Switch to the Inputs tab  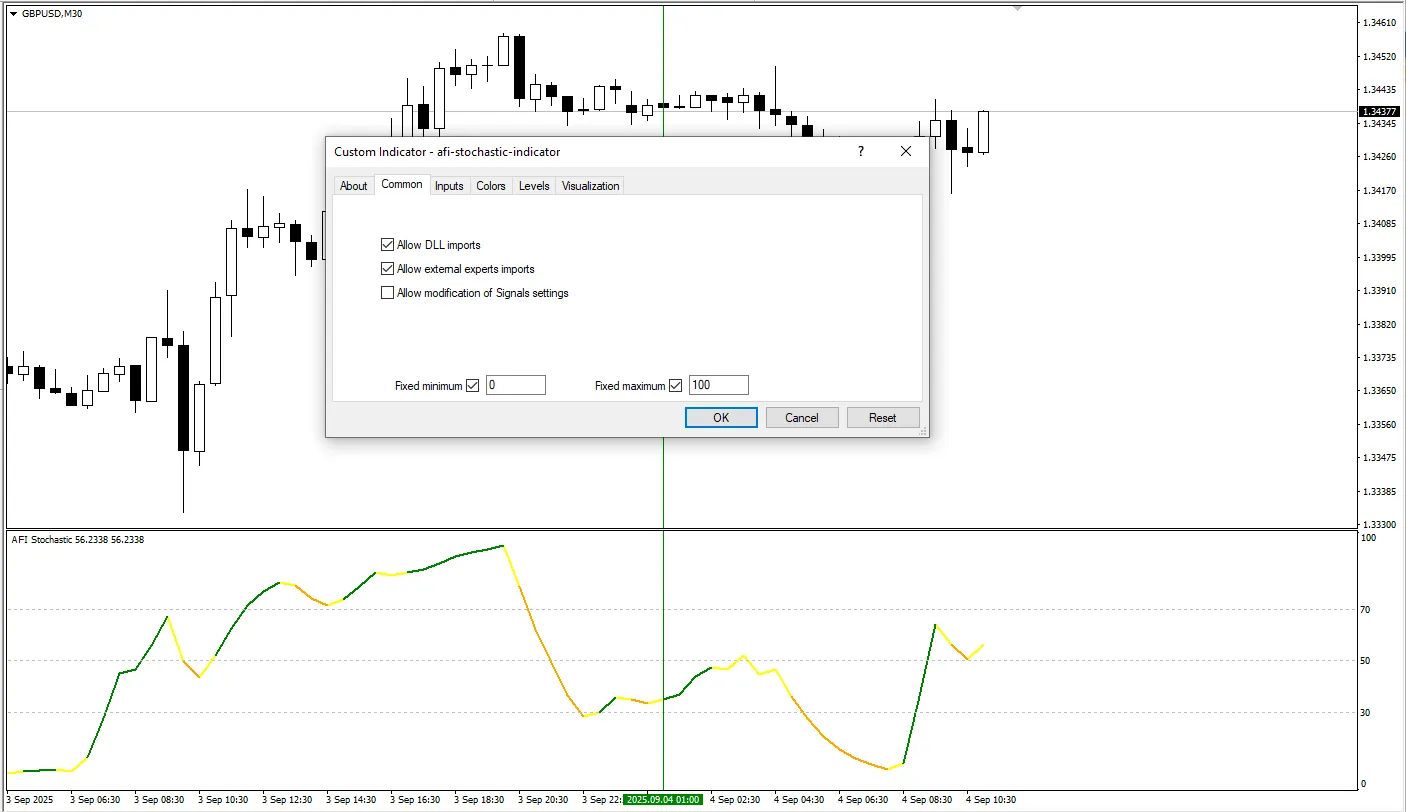[x=449, y=185]
